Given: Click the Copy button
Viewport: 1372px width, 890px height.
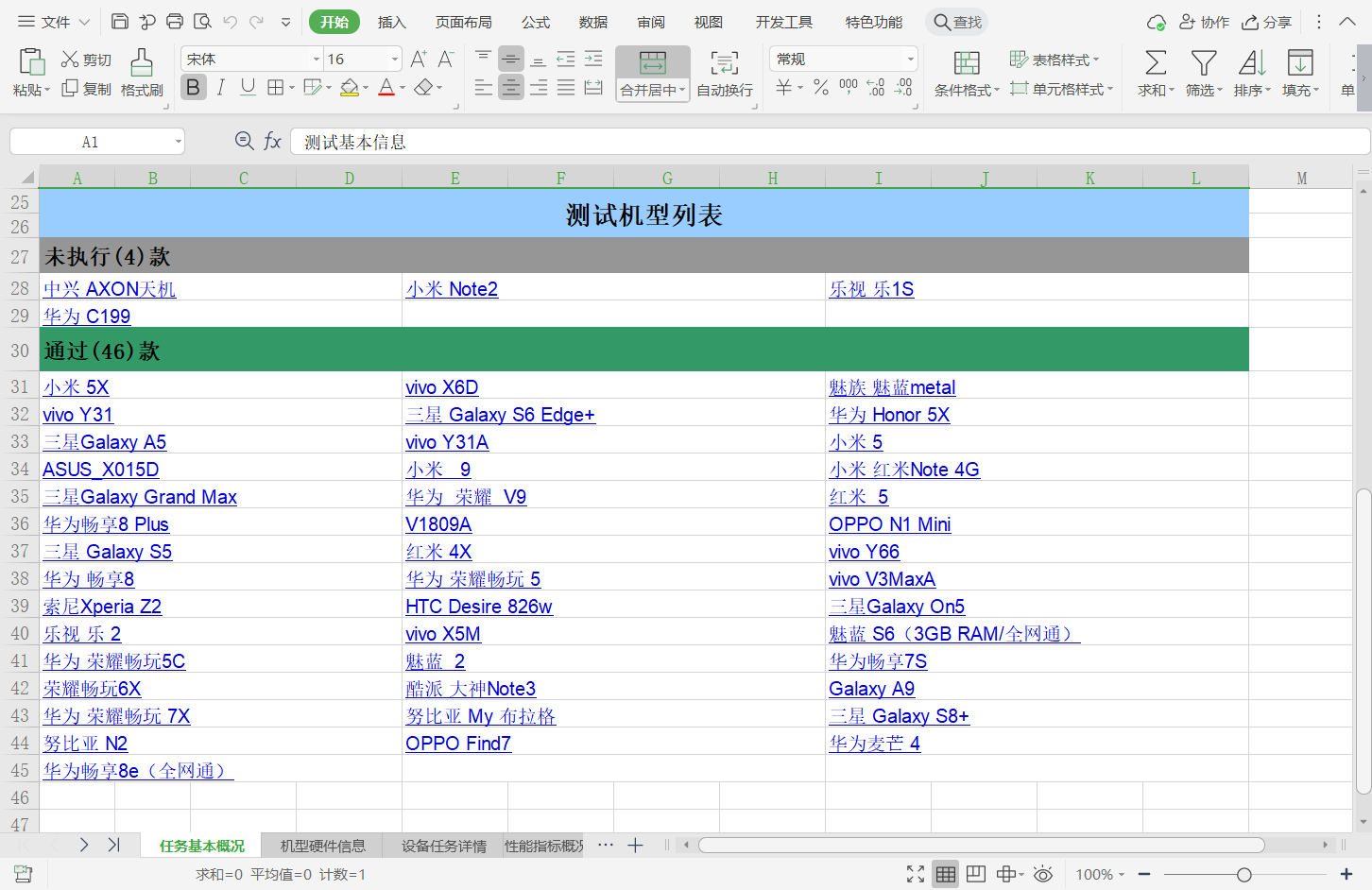Looking at the screenshot, I should pyautogui.click(x=86, y=88).
